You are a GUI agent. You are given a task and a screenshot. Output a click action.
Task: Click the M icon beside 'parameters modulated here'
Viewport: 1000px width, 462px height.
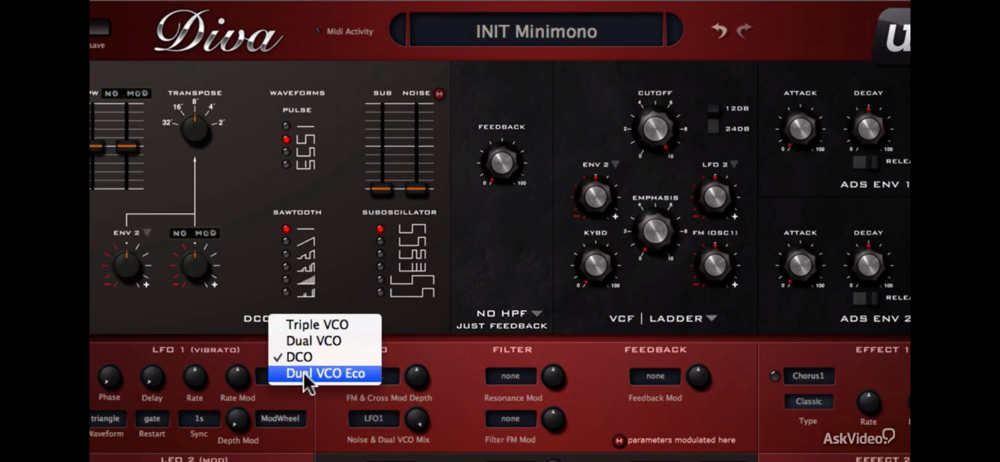pyautogui.click(x=619, y=440)
